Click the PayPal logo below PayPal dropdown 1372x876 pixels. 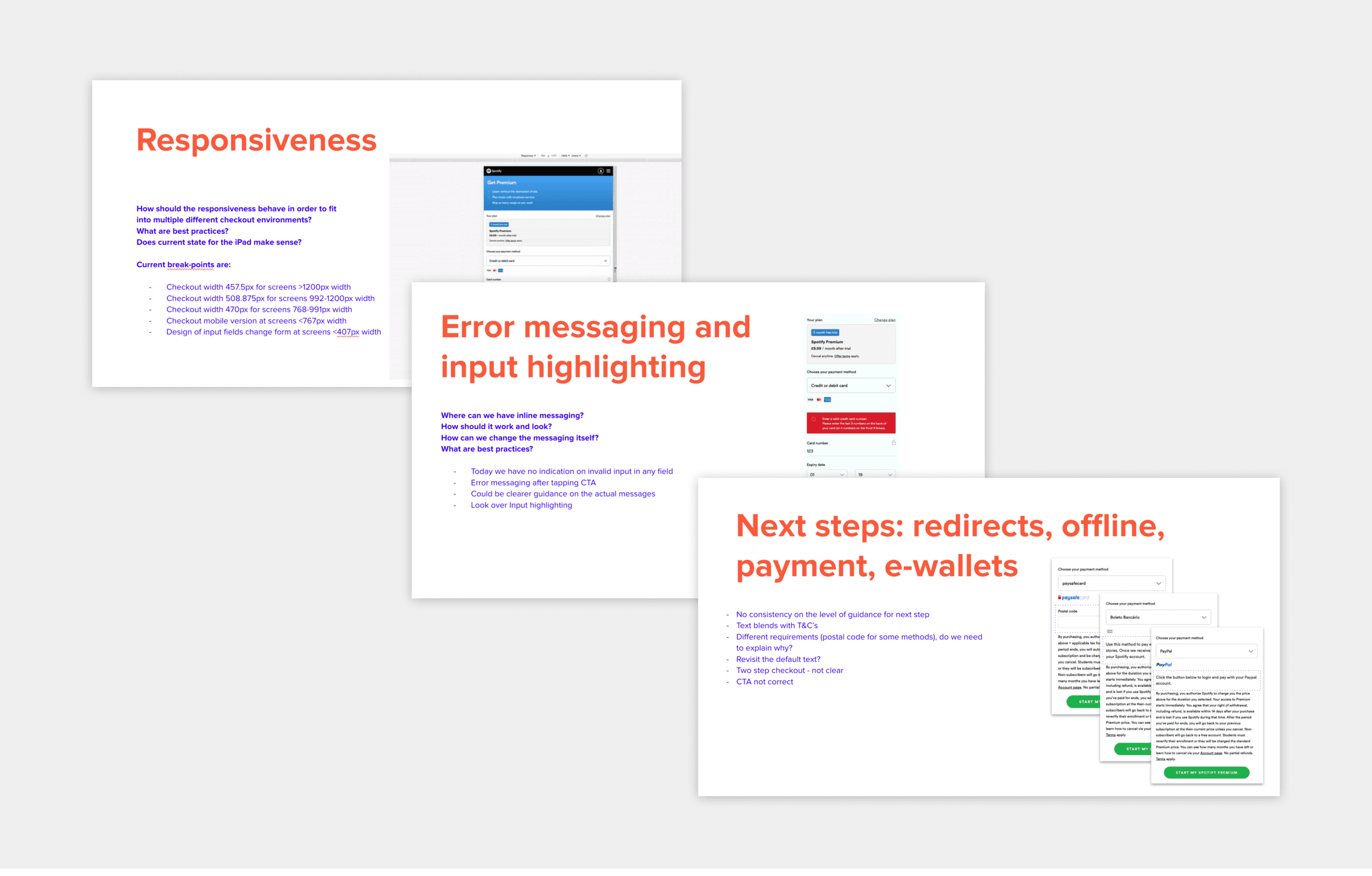click(x=1164, y=665)
